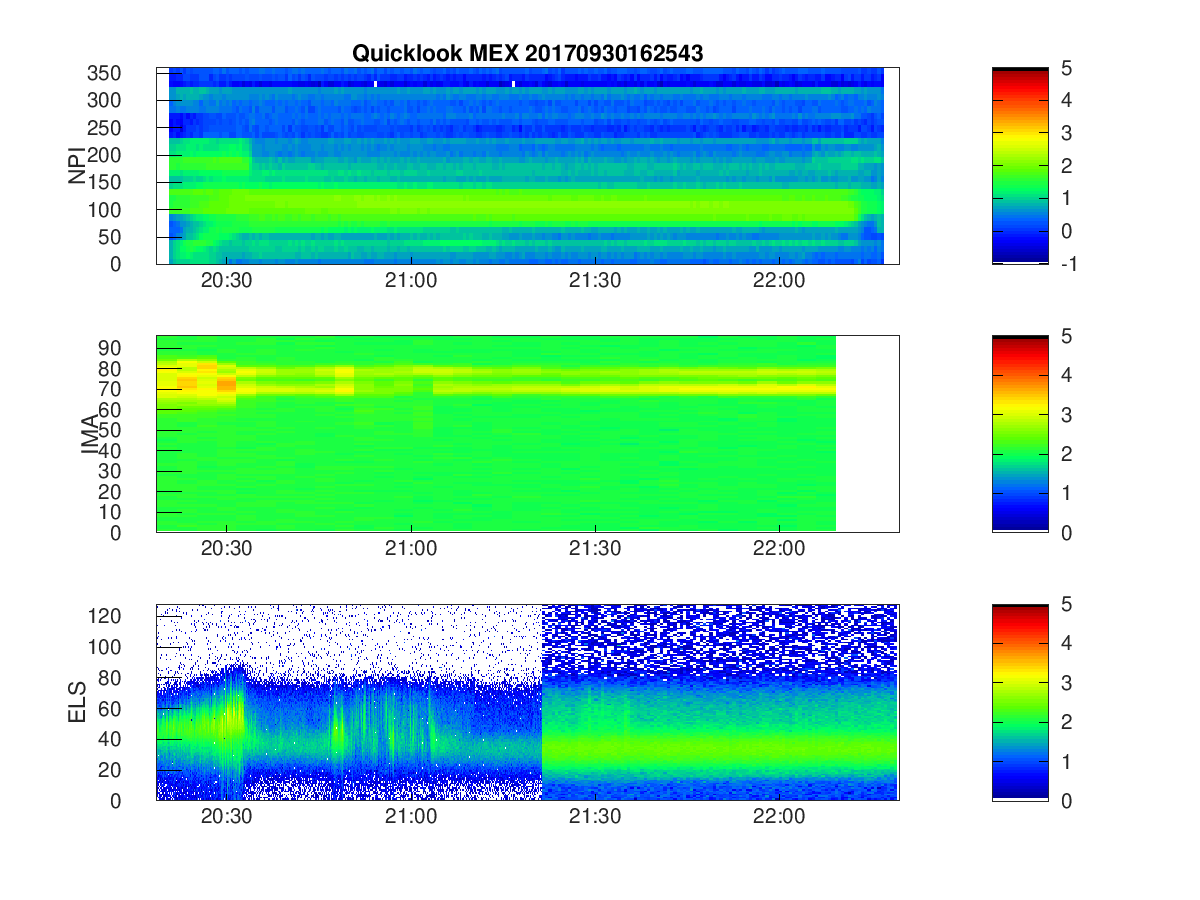This screenshot has width=1200, height=900.
Task: Click the '0' label on IMA colorbar
Action: tap(1066, 532)
